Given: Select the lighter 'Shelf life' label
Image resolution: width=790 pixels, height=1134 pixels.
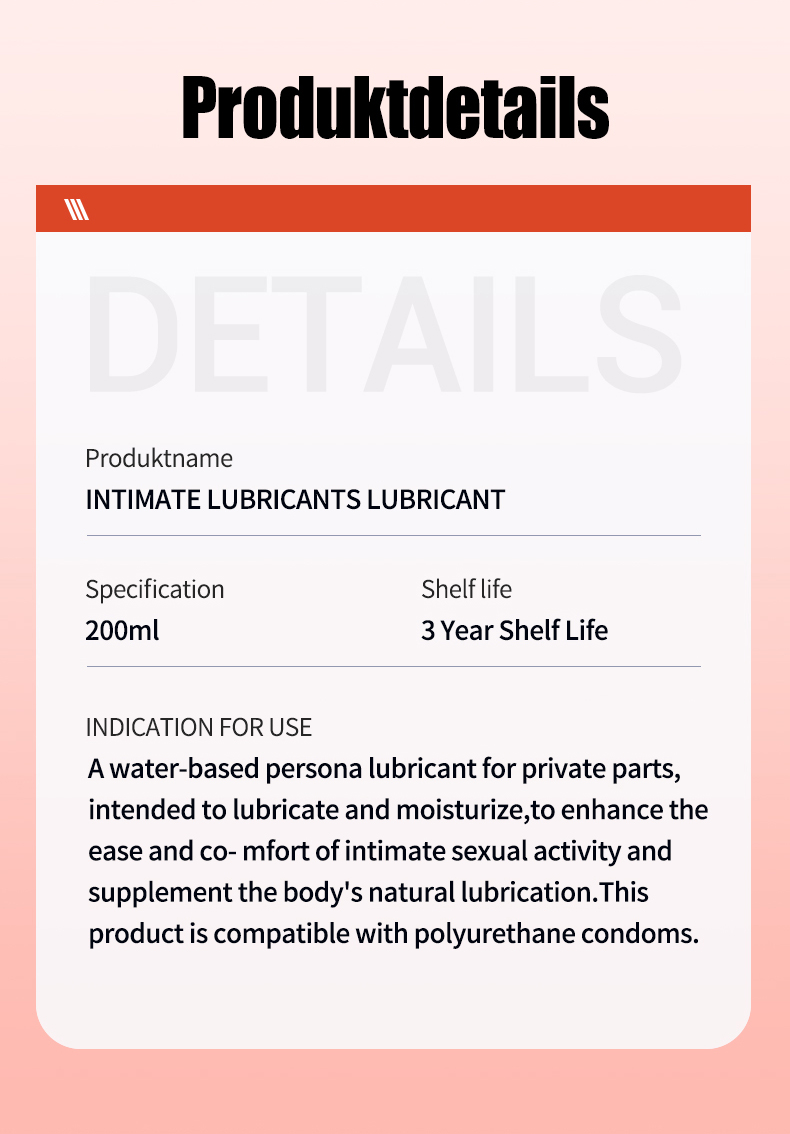Looking at the screenshot, I should [x=466, y=589].
